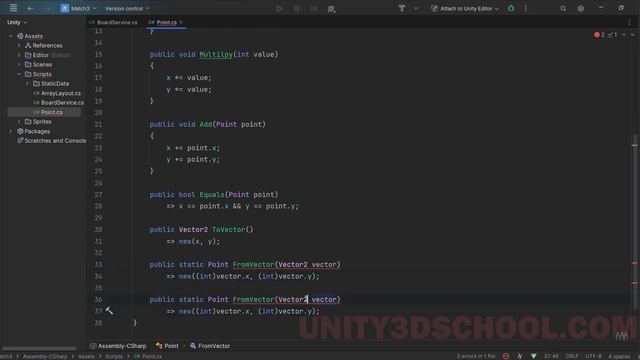
Task: Run the project with the green play icon
Action: (279, 8)
